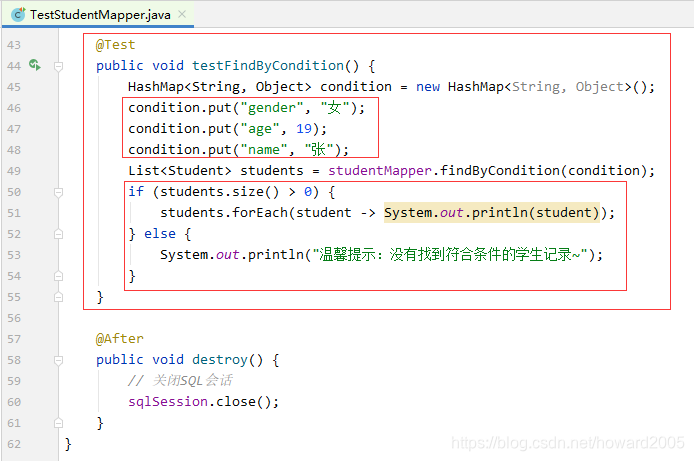Click sqlSession in the close call

(x=168, y=401)
